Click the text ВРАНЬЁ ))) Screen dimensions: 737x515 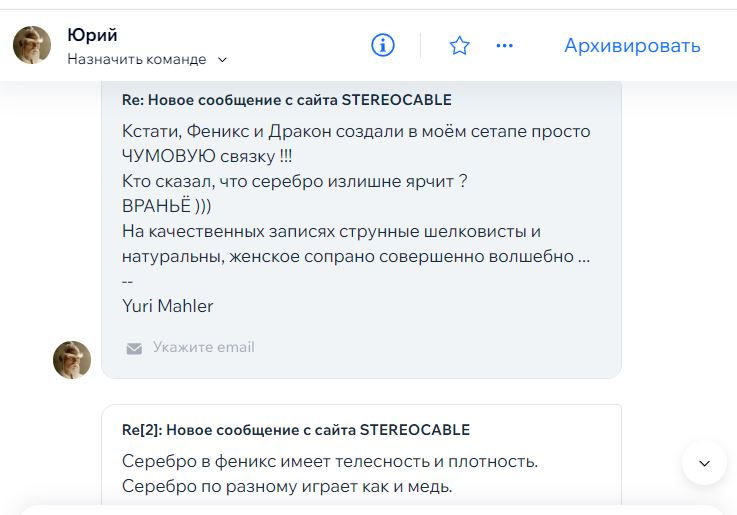click(x=166, y=206)
